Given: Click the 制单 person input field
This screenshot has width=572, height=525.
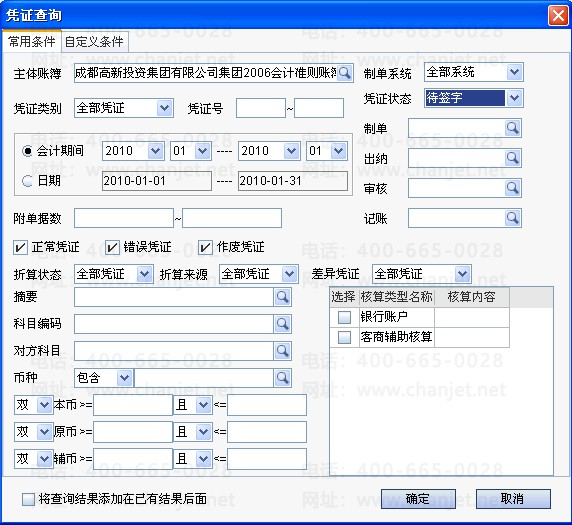Looking at the screenshot, I should pos(457,128).
